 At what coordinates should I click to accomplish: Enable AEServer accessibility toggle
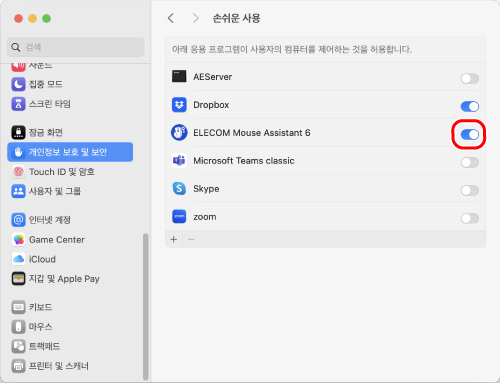pyautogui.click(x=470, y=79)
